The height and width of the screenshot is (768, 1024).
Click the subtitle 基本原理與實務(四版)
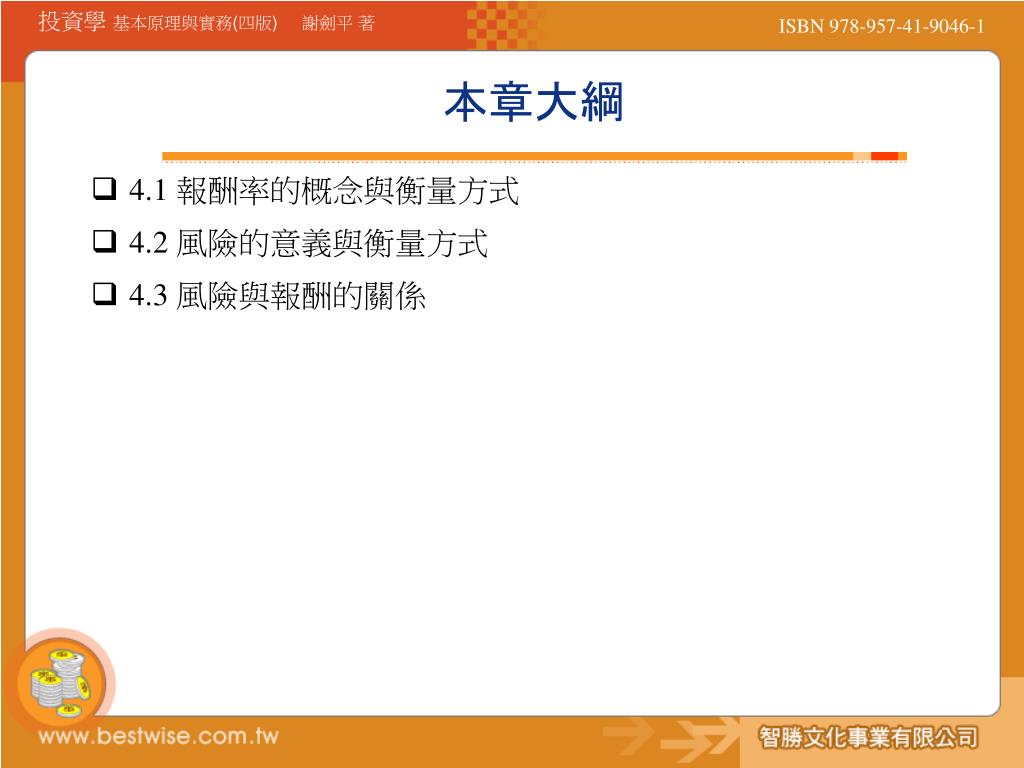click(195, 24)
